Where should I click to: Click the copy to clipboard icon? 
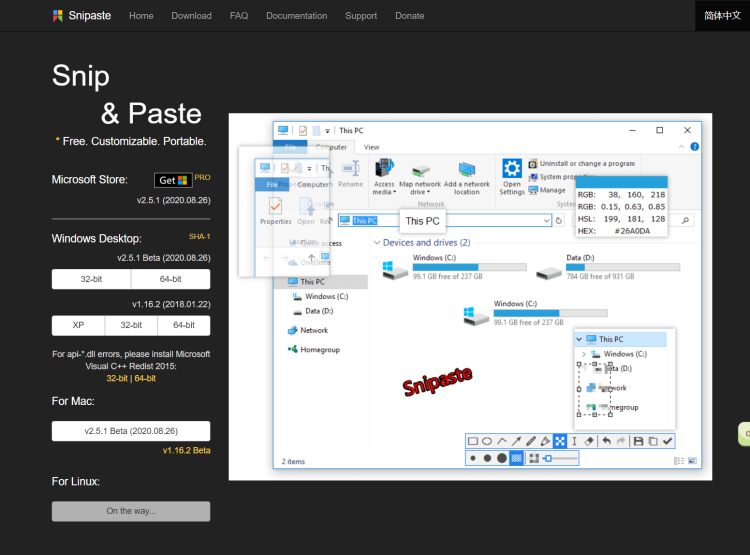tap(653, 441)
